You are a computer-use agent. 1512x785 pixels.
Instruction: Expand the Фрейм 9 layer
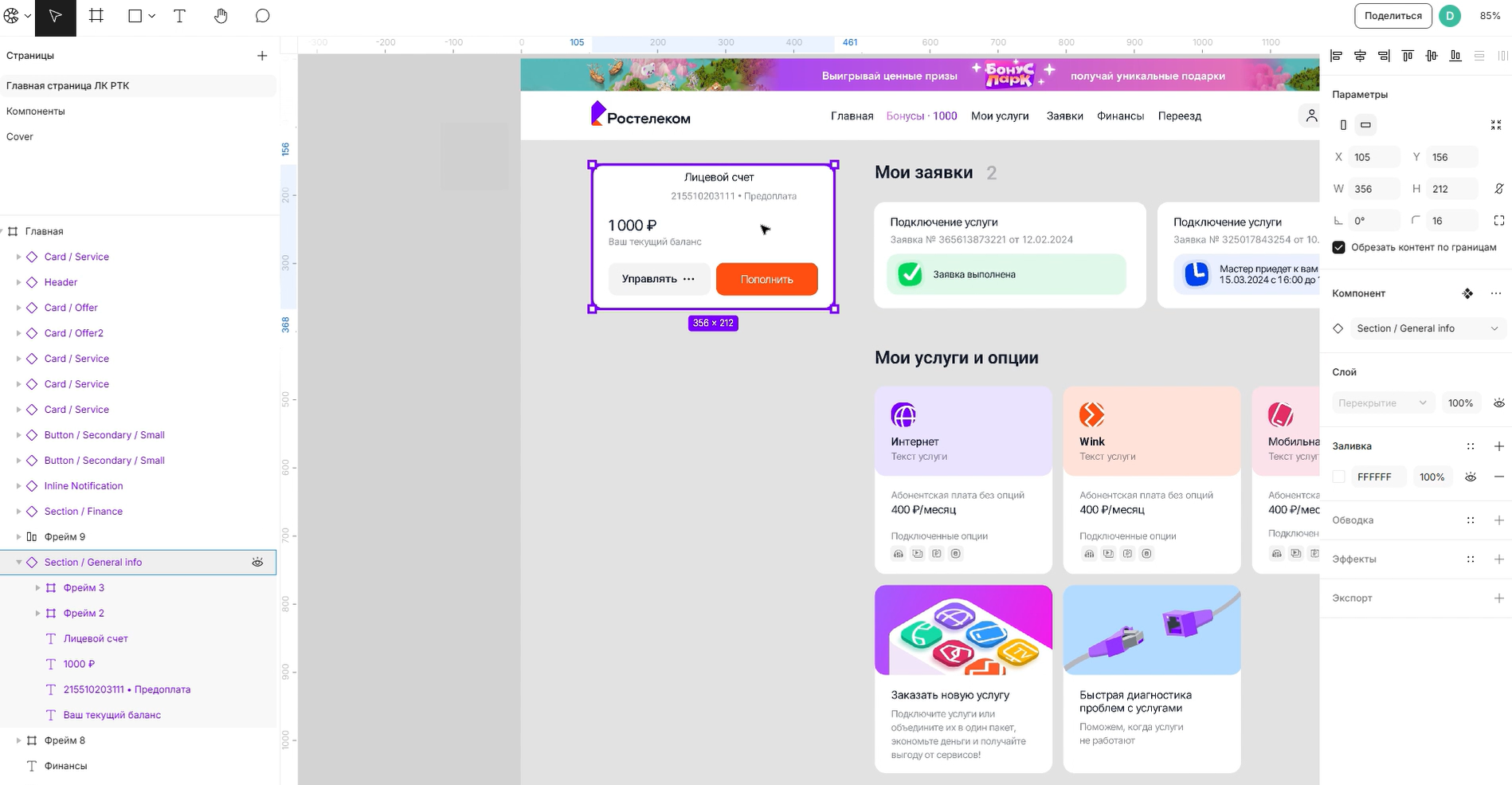[18, 536]
